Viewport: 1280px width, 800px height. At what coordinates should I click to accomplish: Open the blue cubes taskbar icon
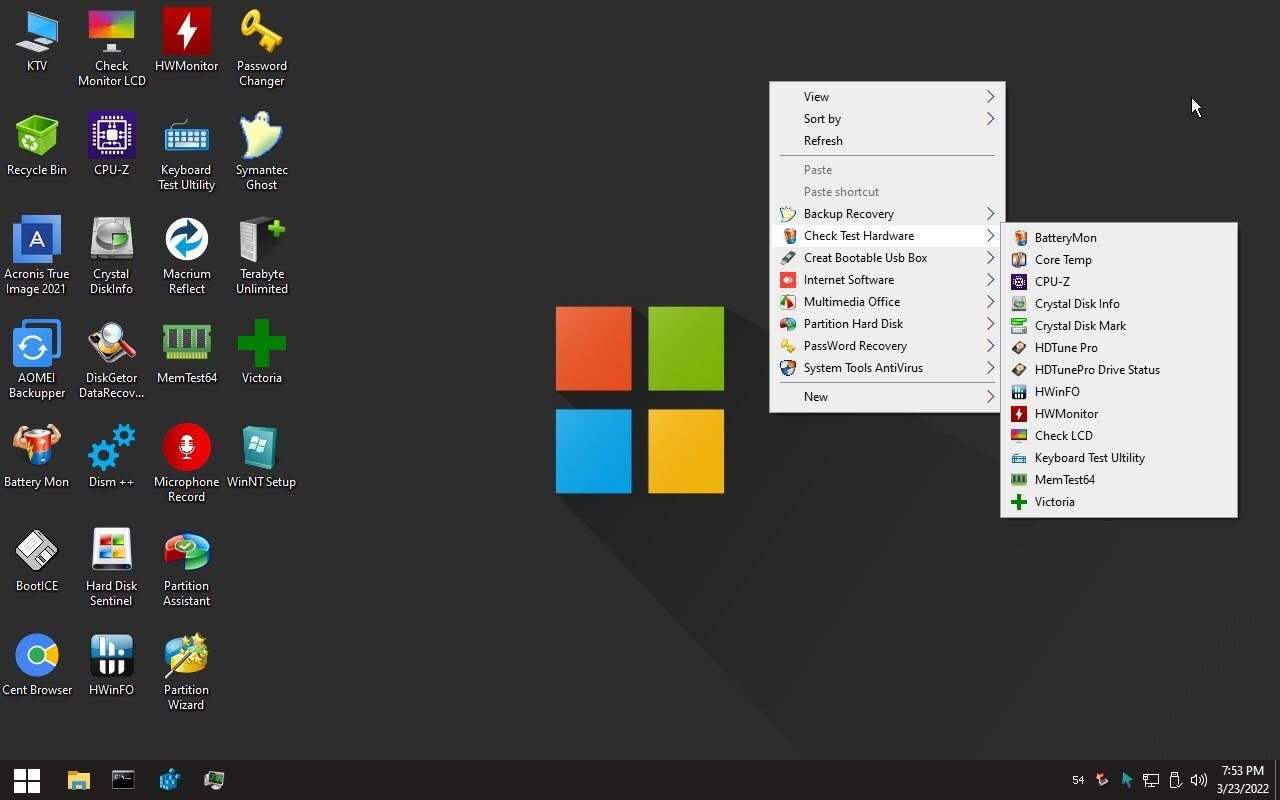click(x=169, y=780)
